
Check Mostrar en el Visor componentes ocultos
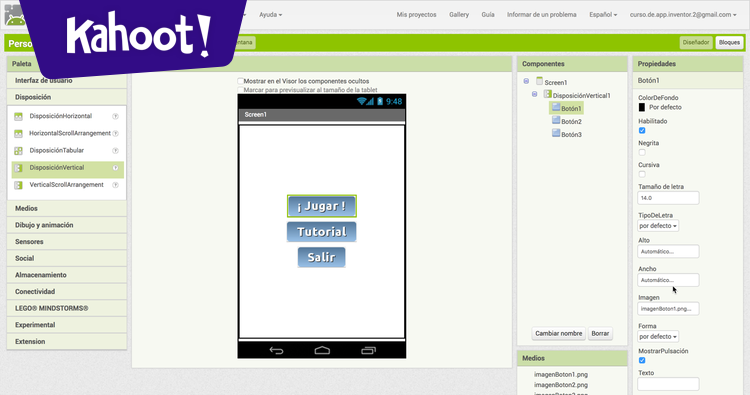241,81
